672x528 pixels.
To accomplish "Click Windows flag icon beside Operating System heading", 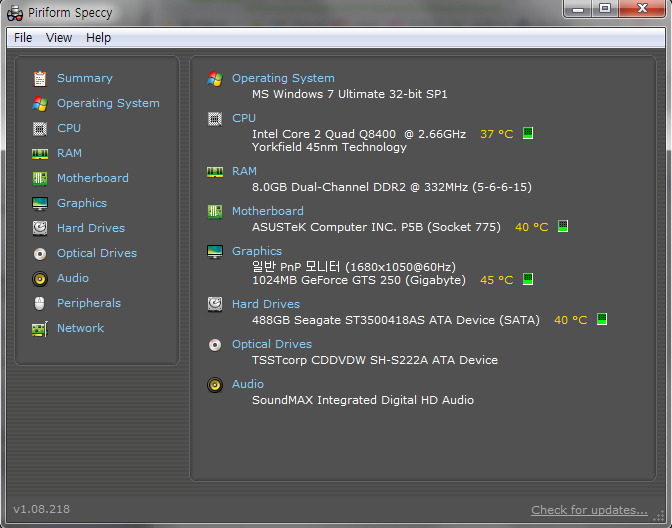I will coord(215,78).
